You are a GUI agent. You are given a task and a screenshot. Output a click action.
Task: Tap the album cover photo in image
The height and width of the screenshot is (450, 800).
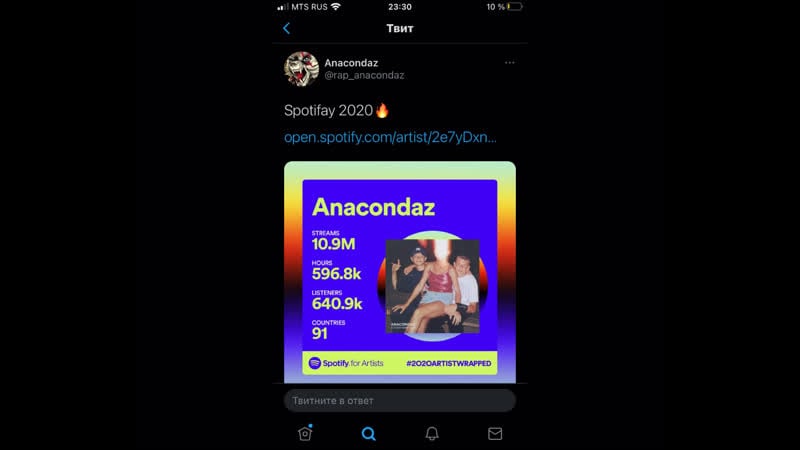coord(433,286)
